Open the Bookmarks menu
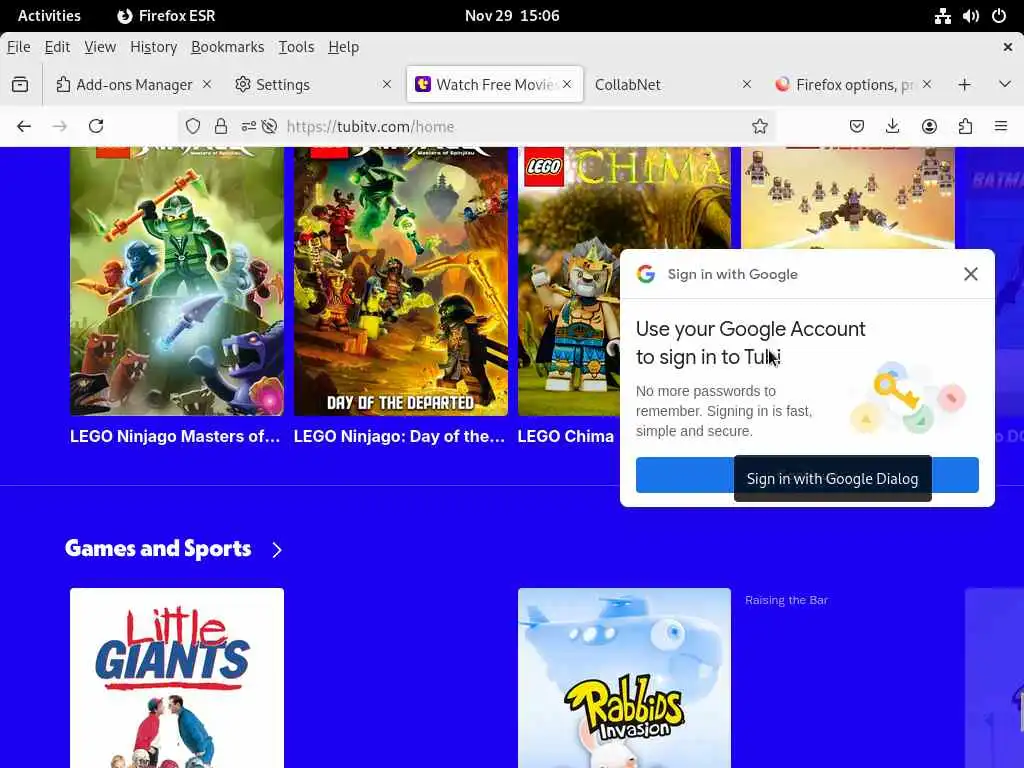Screen dimensions: 1024x768 pyautogui.click(x=227, y=47)
